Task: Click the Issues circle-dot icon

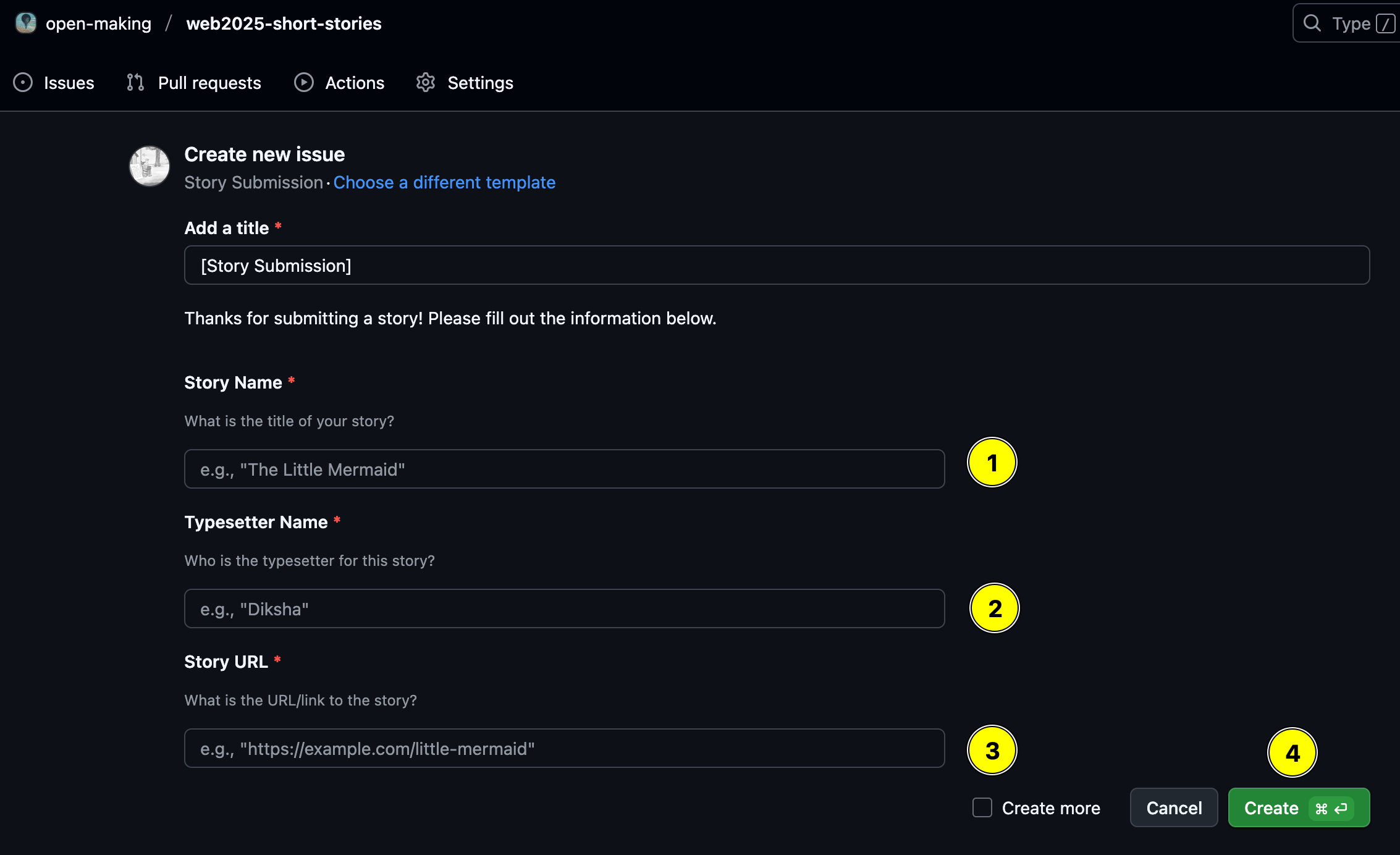Action: click(23, 82)
